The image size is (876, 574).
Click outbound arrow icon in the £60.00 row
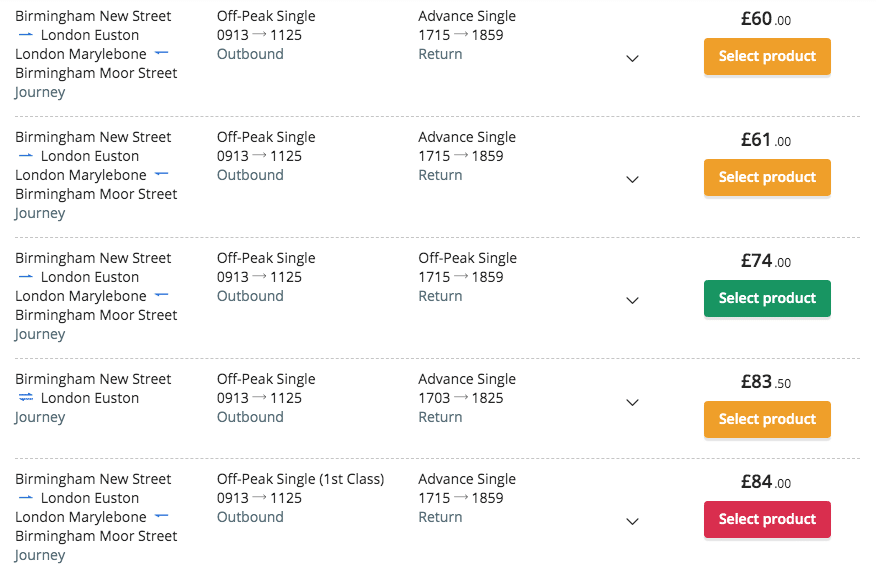point(26,35)
